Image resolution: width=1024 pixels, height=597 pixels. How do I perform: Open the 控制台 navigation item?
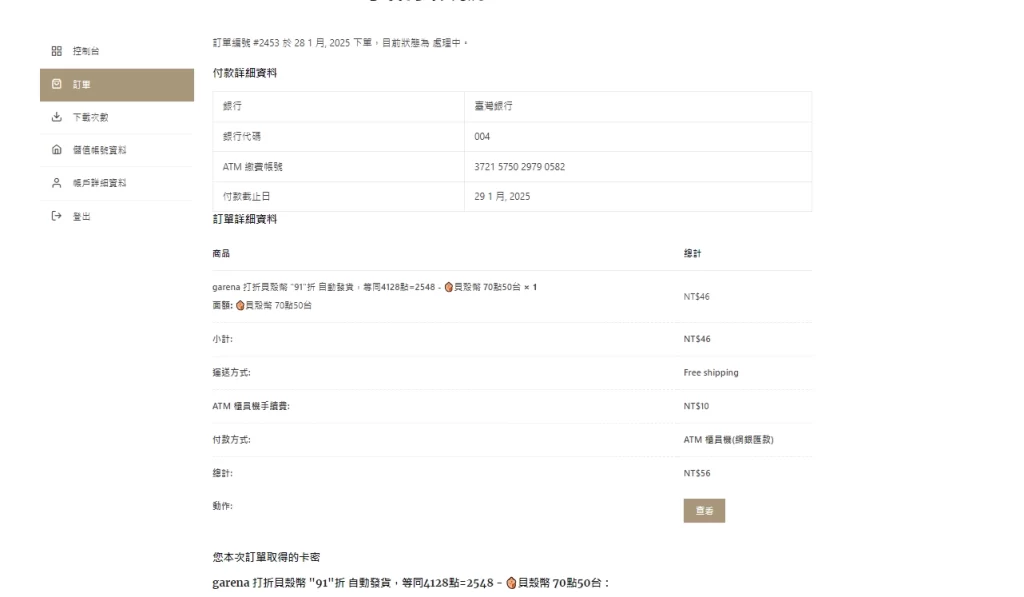86,50
